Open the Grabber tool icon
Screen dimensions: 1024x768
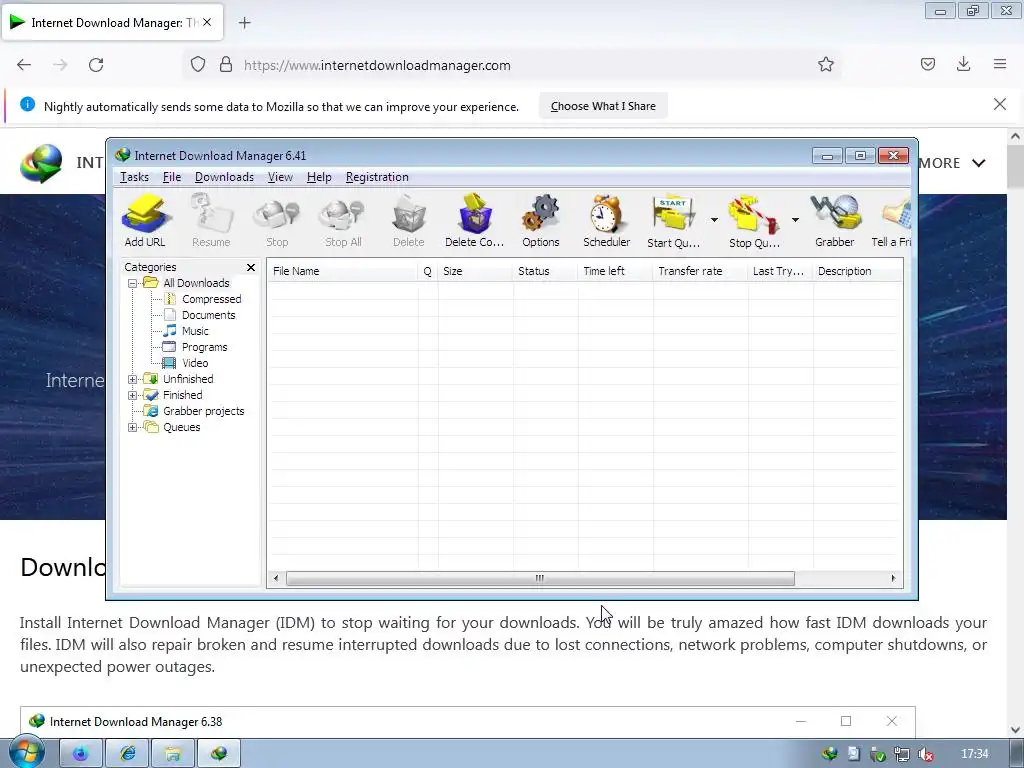[835, 220]
